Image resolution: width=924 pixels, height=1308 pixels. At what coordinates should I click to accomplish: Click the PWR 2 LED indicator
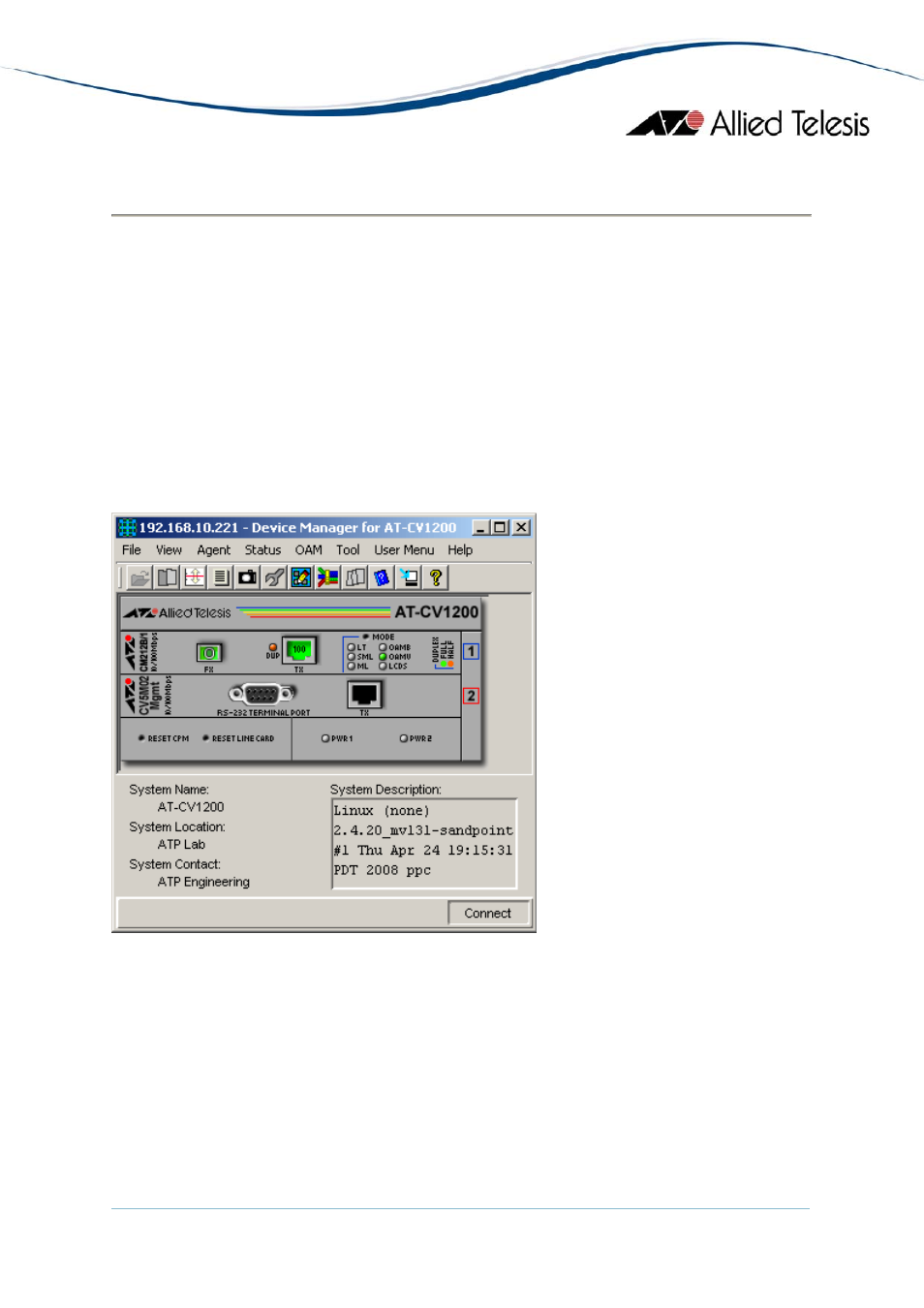click(x=404, y=738)
